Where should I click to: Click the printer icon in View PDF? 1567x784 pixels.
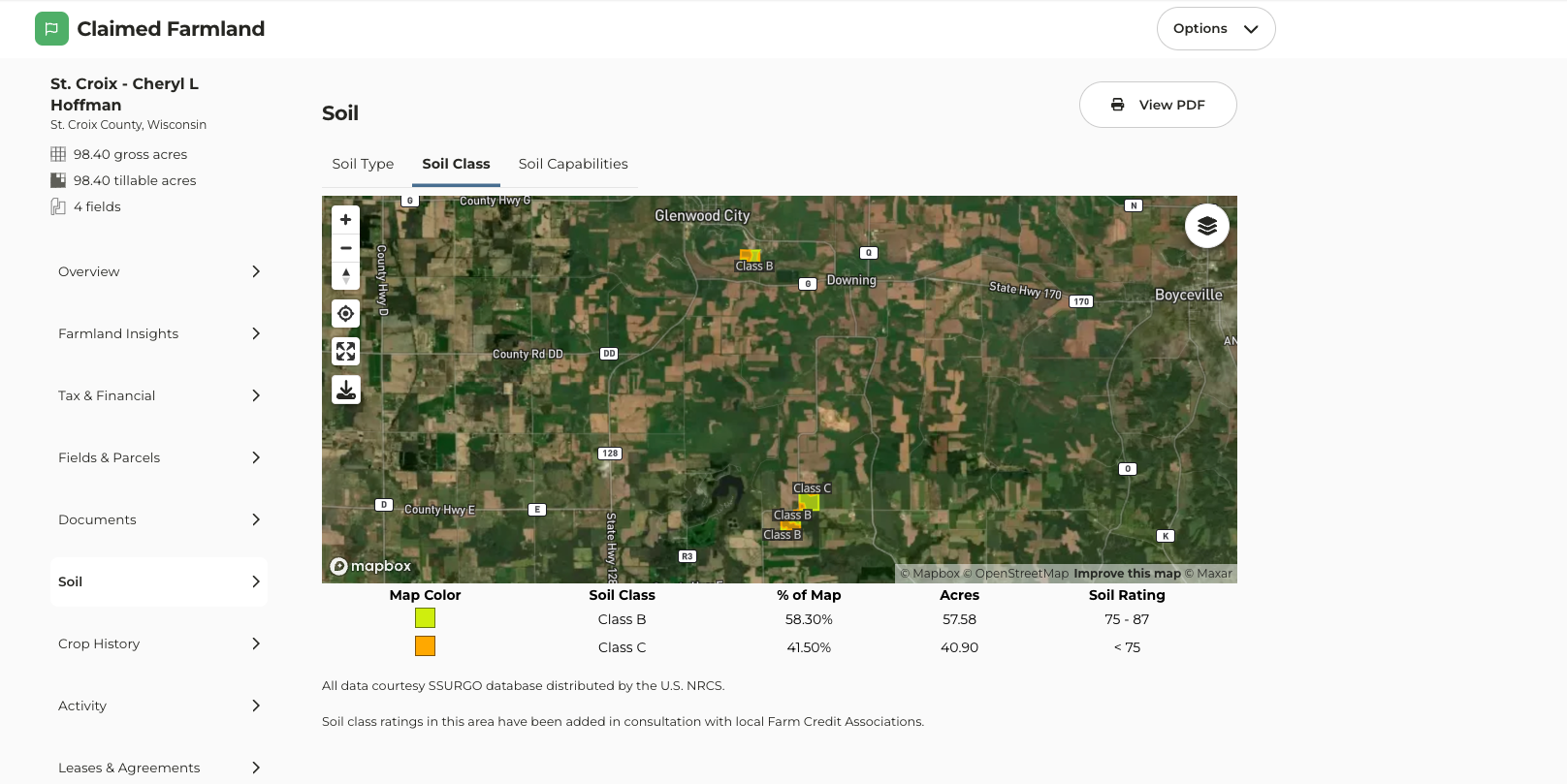[x=1118, y=105]
